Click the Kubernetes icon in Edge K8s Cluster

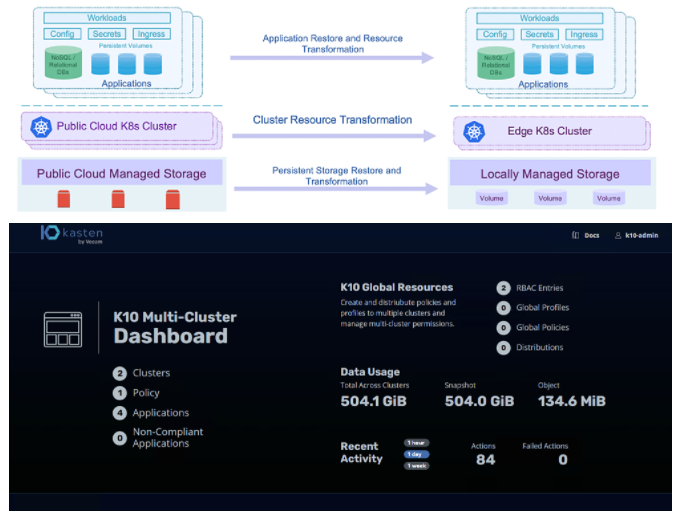click(474, 131)
